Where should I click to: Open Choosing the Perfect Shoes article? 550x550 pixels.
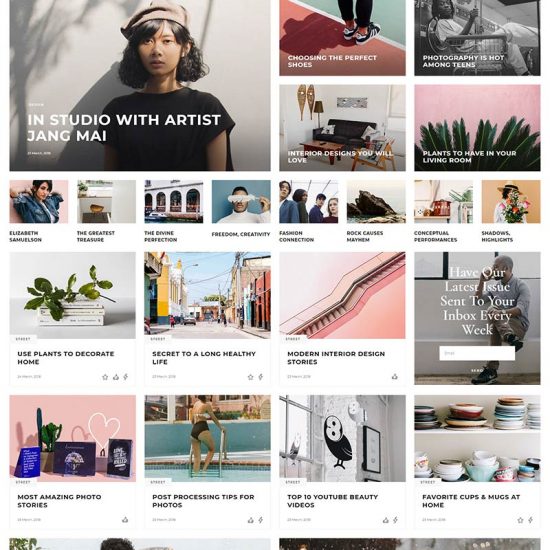tap(332, 61)
